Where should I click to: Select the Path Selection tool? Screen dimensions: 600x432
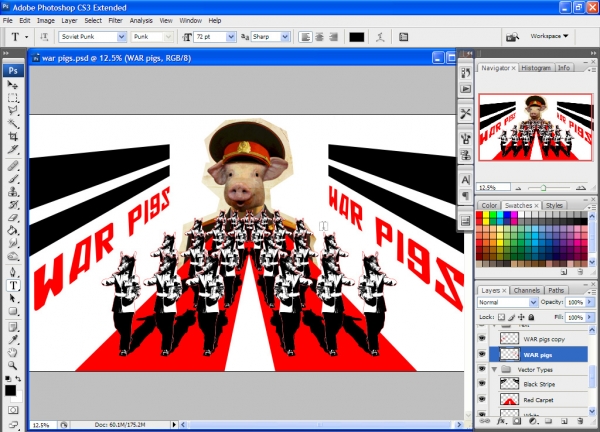pos(13,298)
